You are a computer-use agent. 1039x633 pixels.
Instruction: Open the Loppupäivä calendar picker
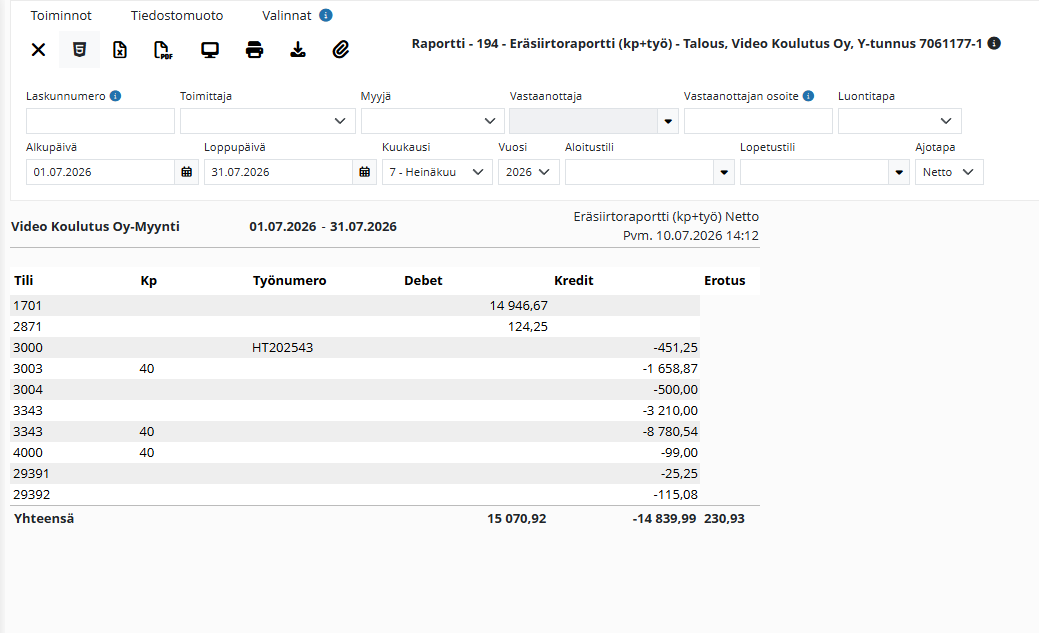364,172
